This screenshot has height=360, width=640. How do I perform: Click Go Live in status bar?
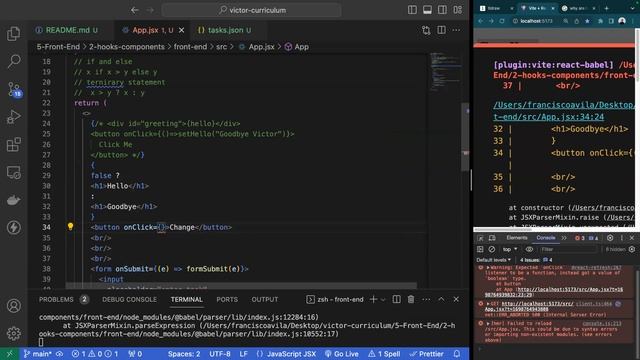click(x=342, y=354)
